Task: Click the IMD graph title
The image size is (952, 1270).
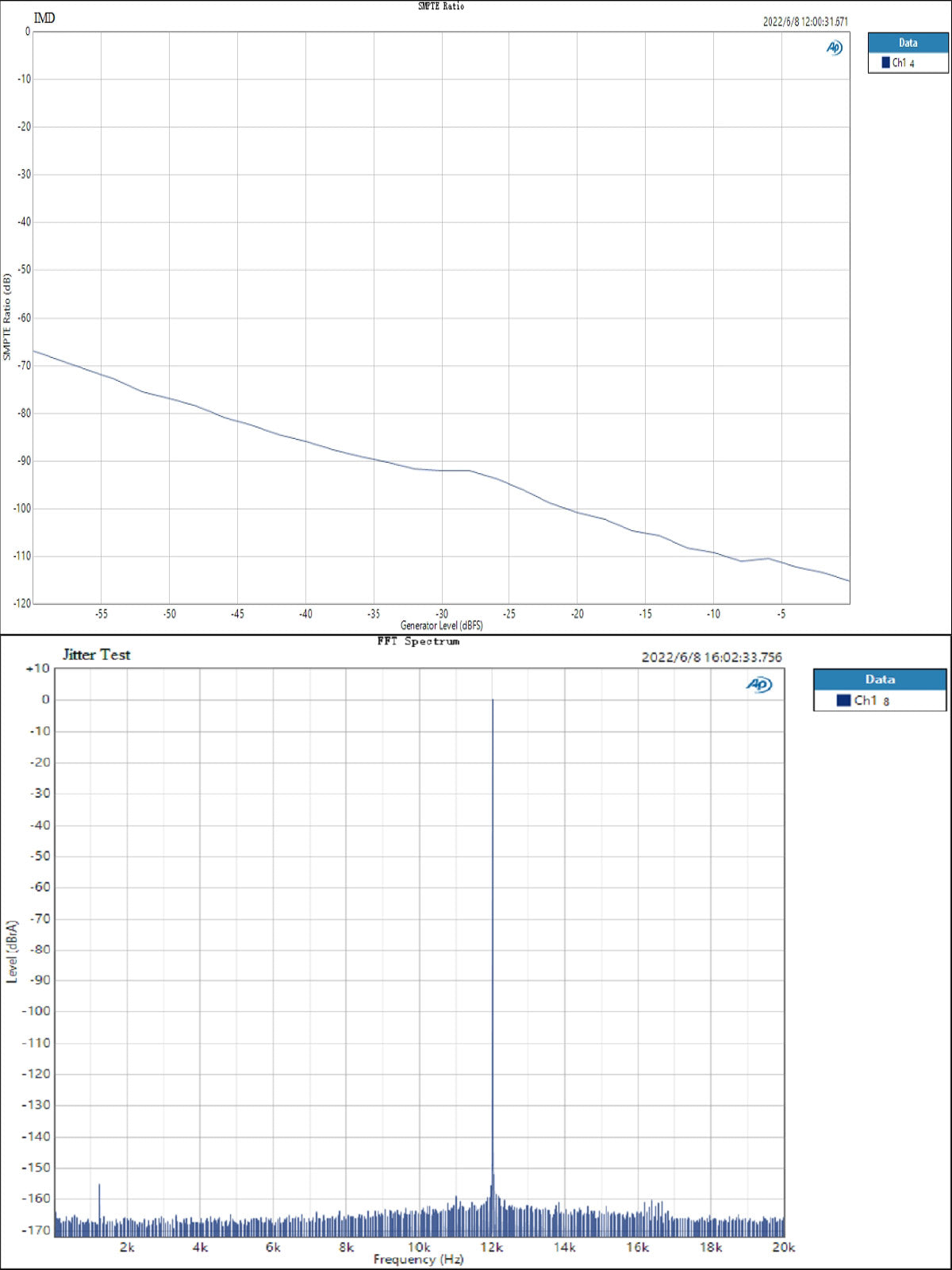Action: 44,18
